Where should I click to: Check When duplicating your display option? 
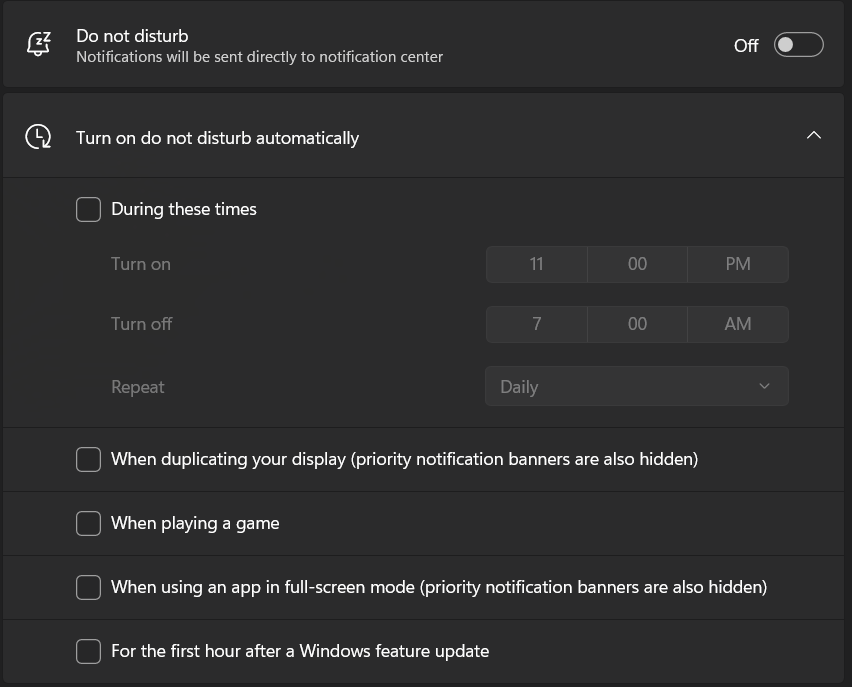click(x=89, y=459)
